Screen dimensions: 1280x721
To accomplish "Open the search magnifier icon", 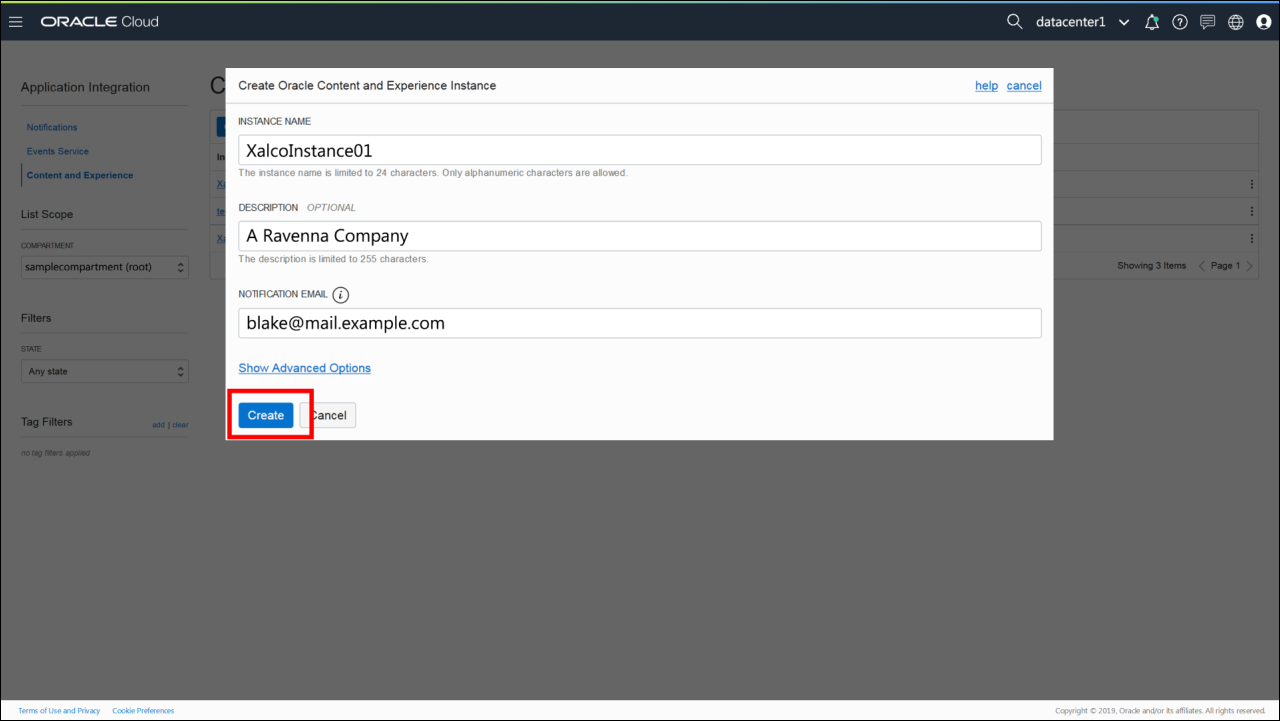I will tap(1015, 22).
